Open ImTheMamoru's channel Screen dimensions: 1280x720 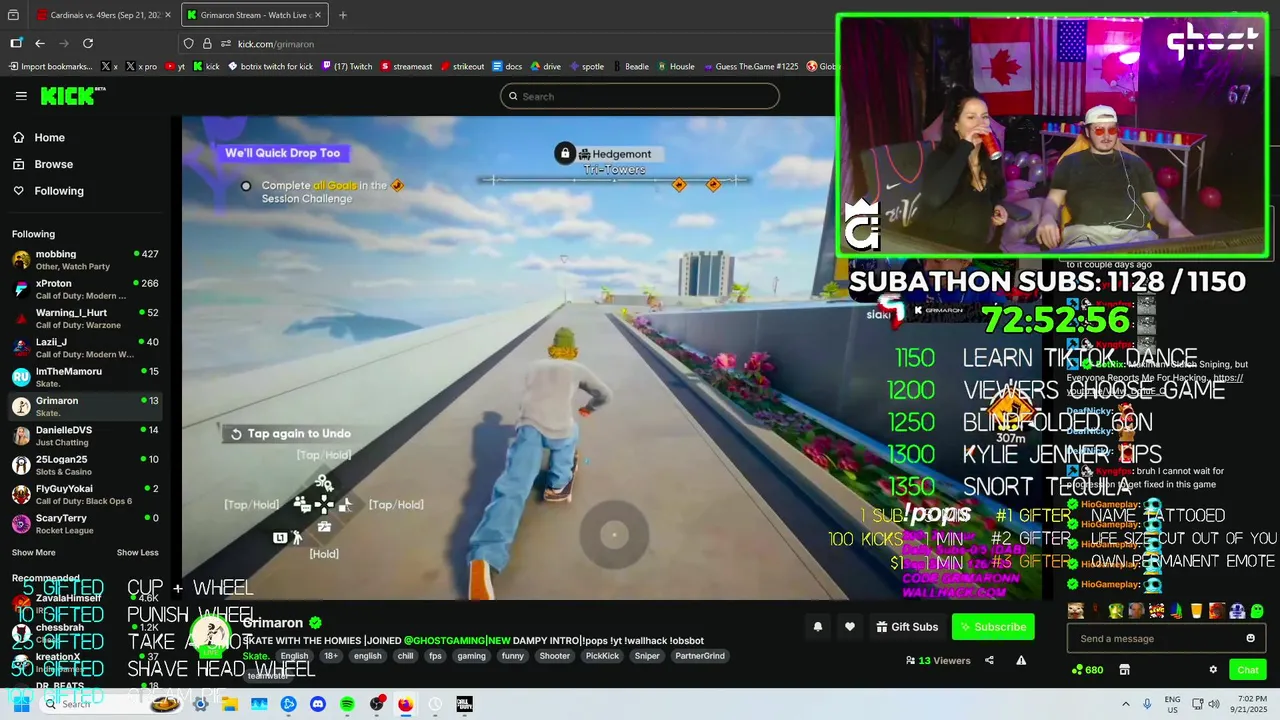click(x=86, y=377)
